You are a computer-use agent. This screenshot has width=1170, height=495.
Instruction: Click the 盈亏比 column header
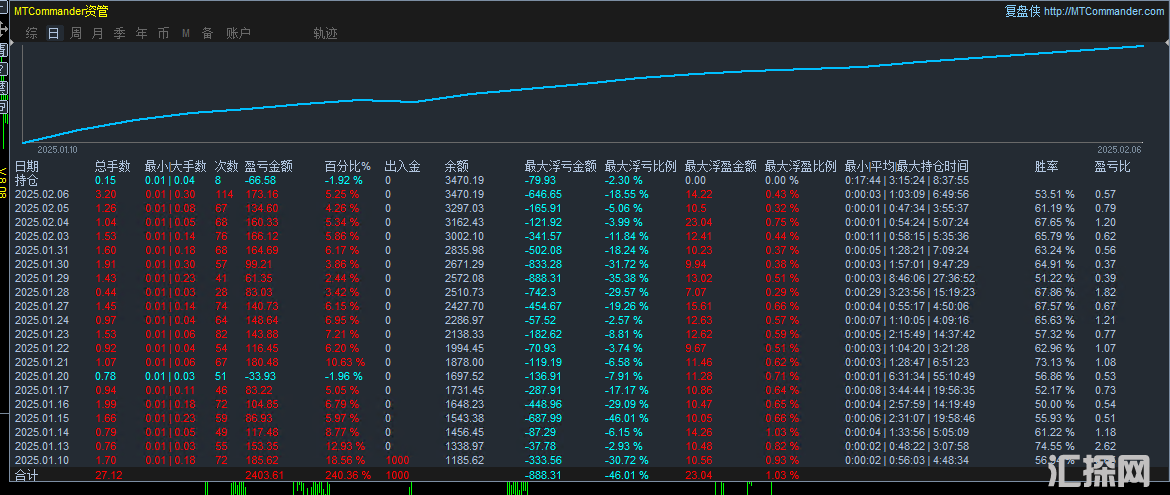(1113, 166)
